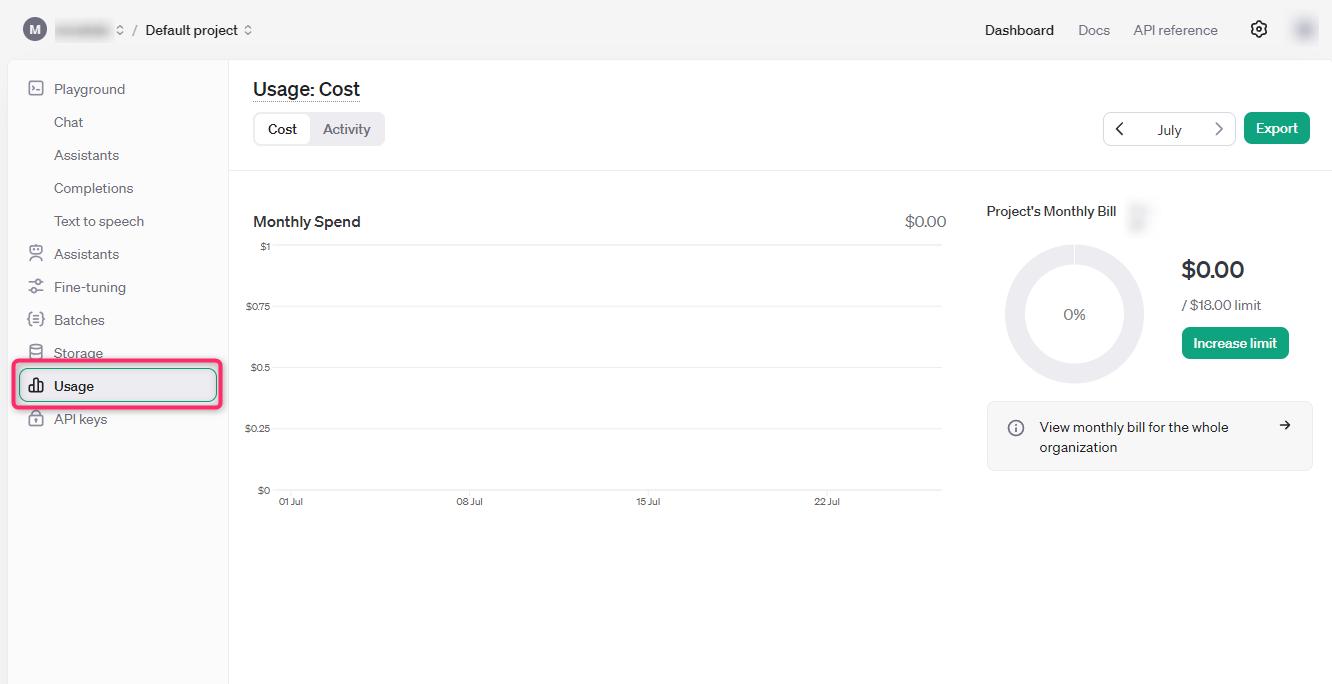Go to previous month with left chevron
This screenshot has height=684, width=1332.
pos(1120,129)
